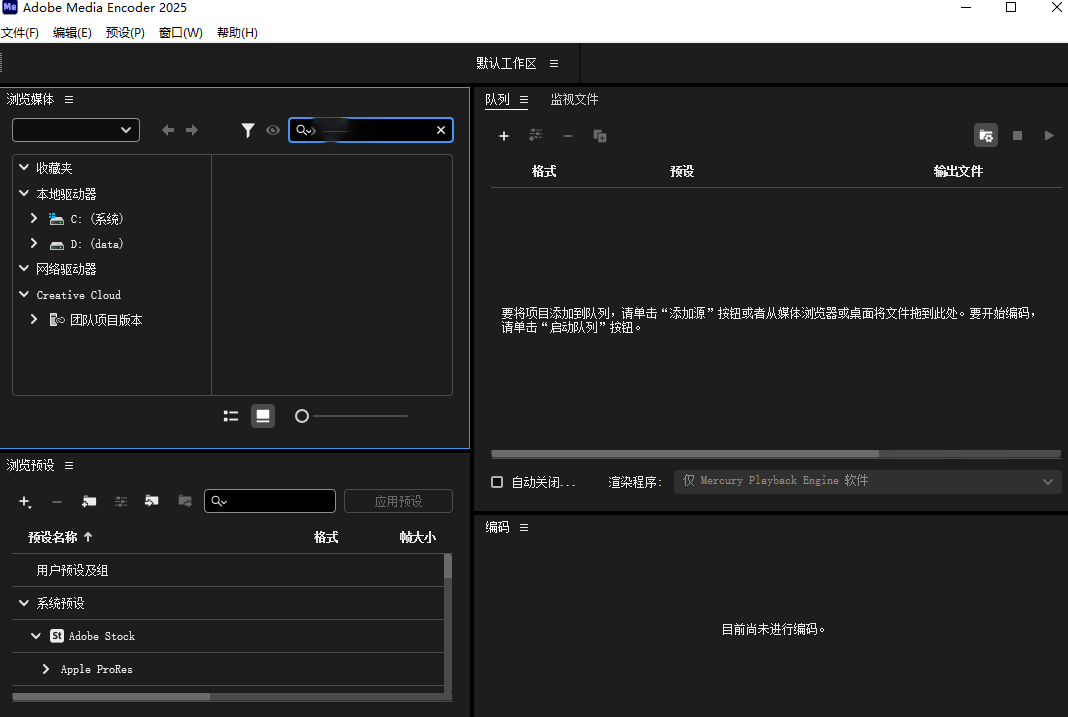
Task: Click the 应用预设 button
Action: pos(398,501)
